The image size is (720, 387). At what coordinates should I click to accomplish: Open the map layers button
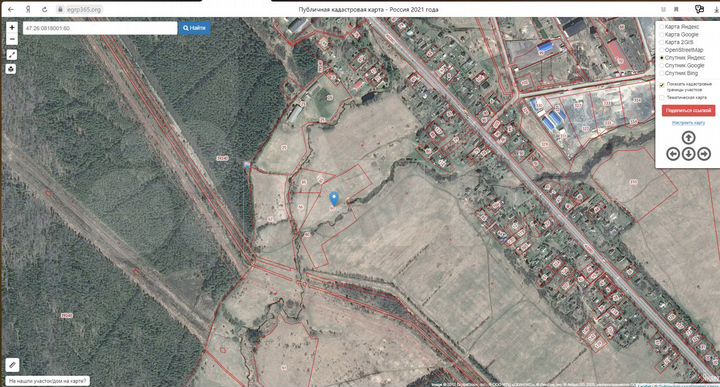tap(12, 69)
